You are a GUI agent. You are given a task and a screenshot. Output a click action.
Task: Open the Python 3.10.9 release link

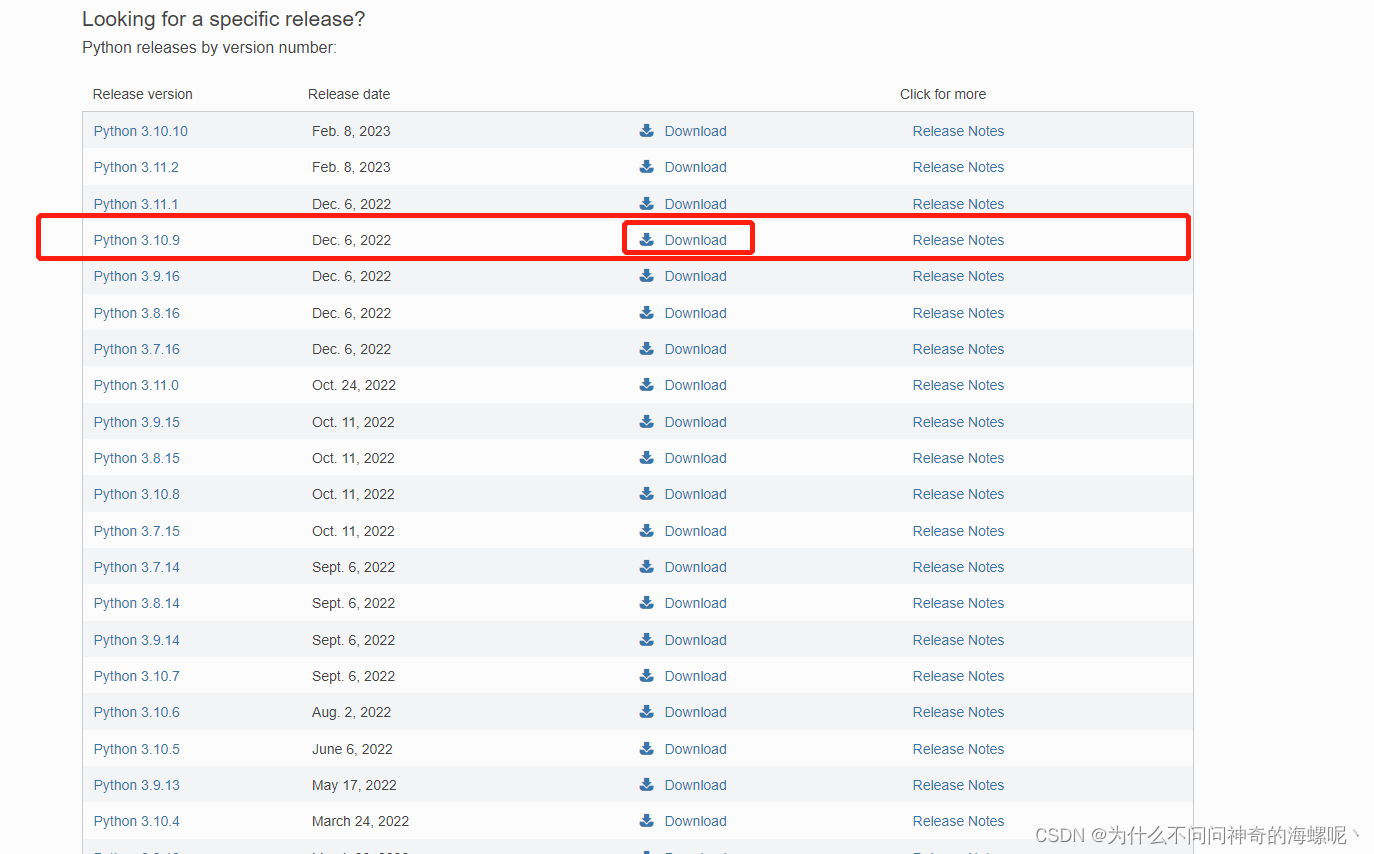[x=137, y=240]
